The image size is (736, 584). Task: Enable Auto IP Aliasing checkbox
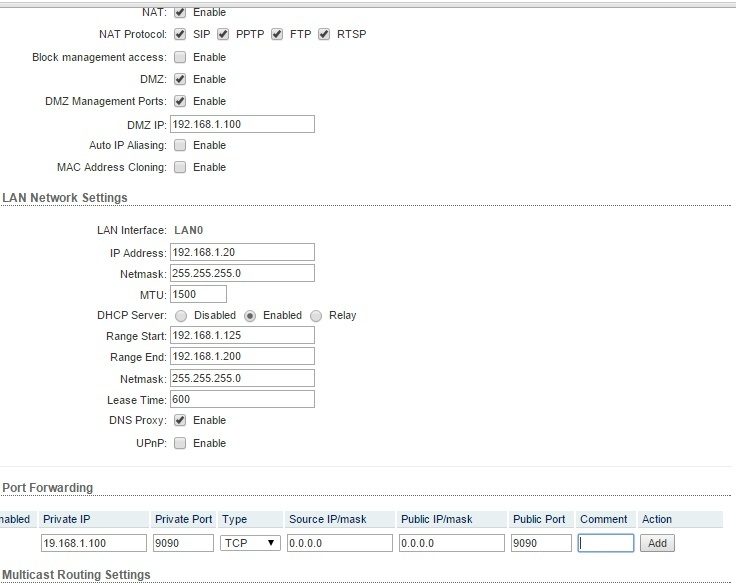(180, 145)
